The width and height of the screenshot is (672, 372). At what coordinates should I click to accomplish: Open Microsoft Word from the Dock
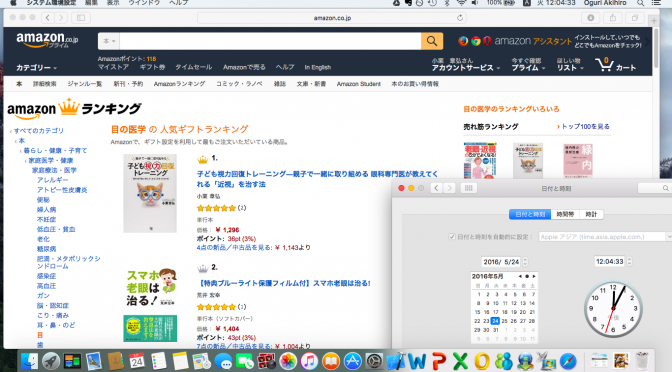pyautogui.click(x=417, y=361)
